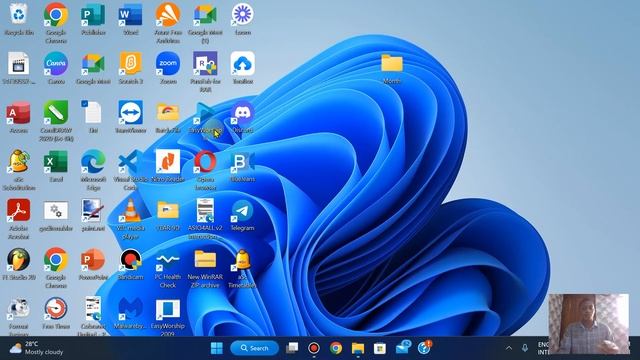The width and height of the screenshot is (640, 360).
Task: Launch the Canva desktop shortcut
Action: coord(56,68)
